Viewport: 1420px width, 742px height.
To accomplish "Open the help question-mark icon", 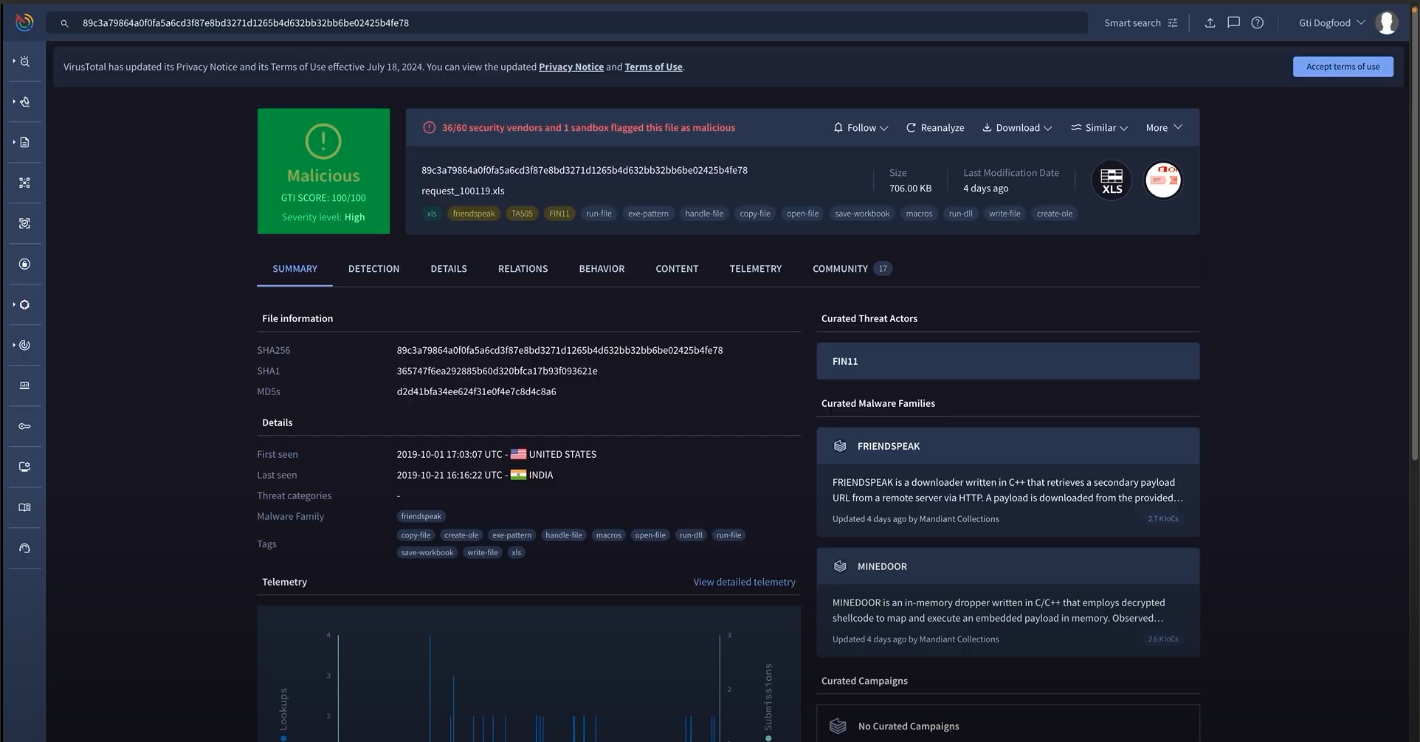I will [x=1257, y=22].
